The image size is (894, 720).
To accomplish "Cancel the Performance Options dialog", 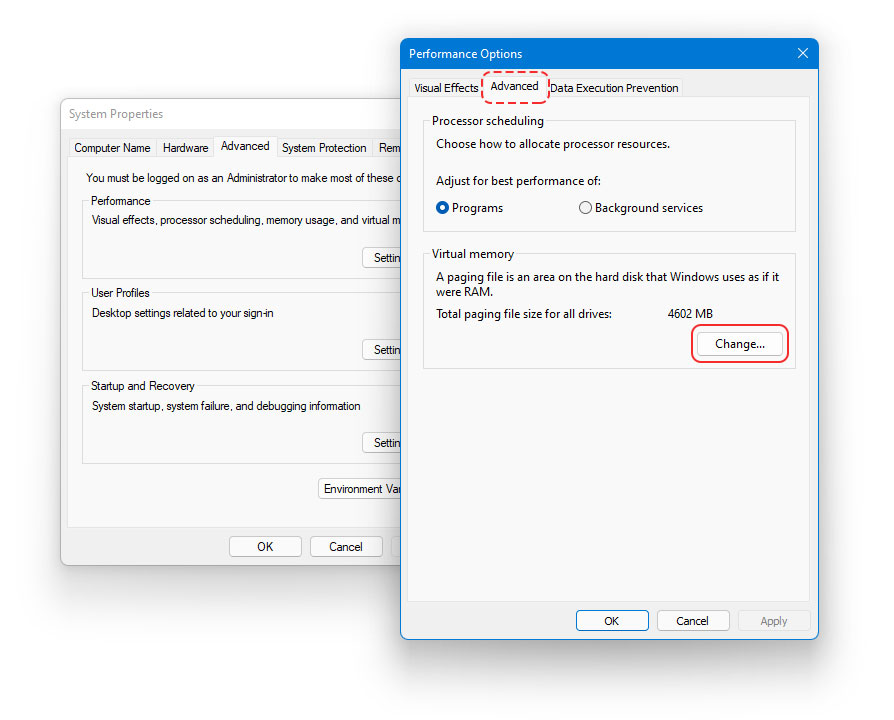I will point(693,620).
